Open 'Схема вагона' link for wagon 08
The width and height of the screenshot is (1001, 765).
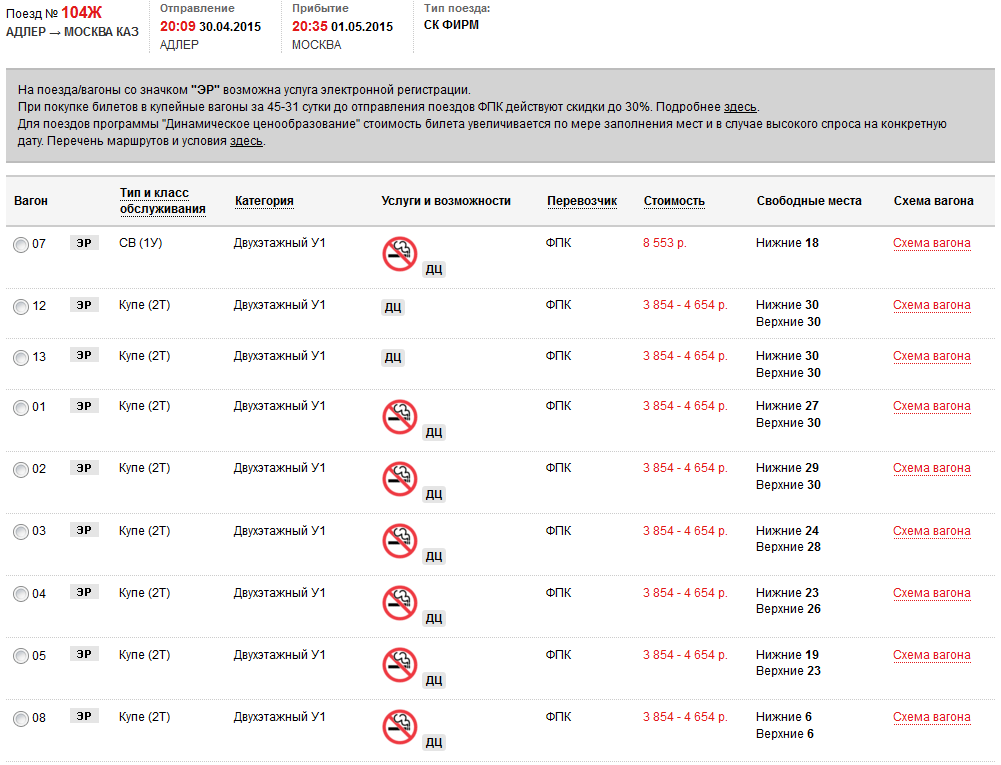[x=931, y=717]
